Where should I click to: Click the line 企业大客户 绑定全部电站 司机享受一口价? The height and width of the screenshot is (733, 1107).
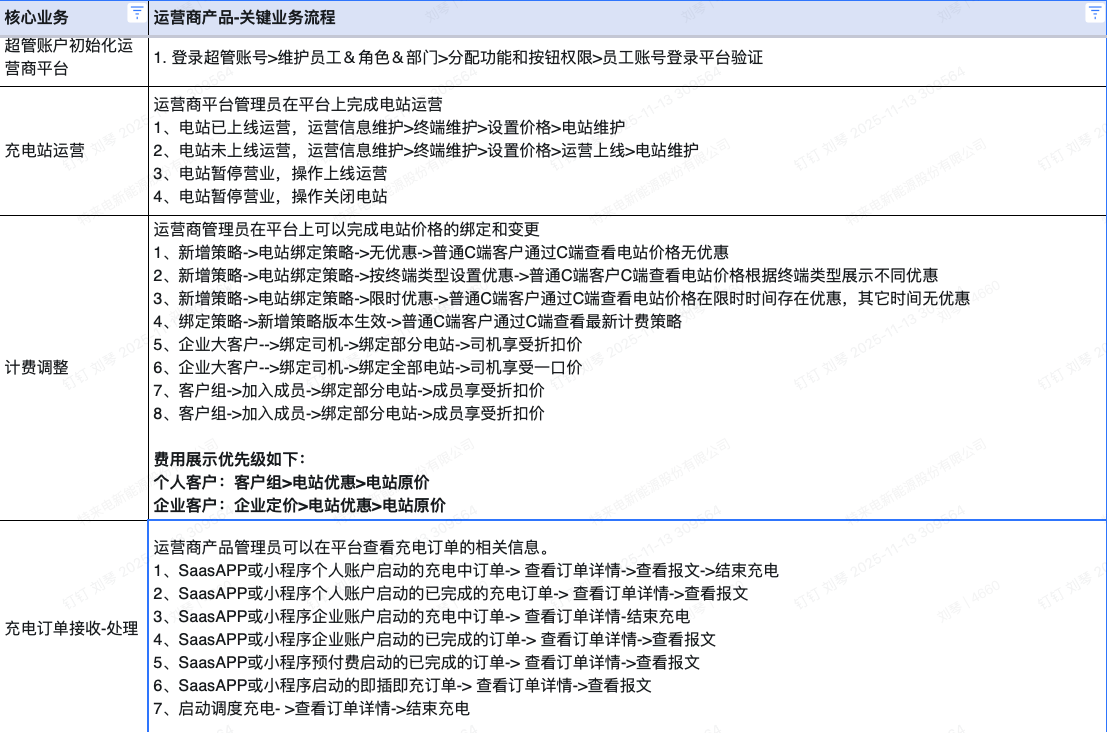point(367,367)
